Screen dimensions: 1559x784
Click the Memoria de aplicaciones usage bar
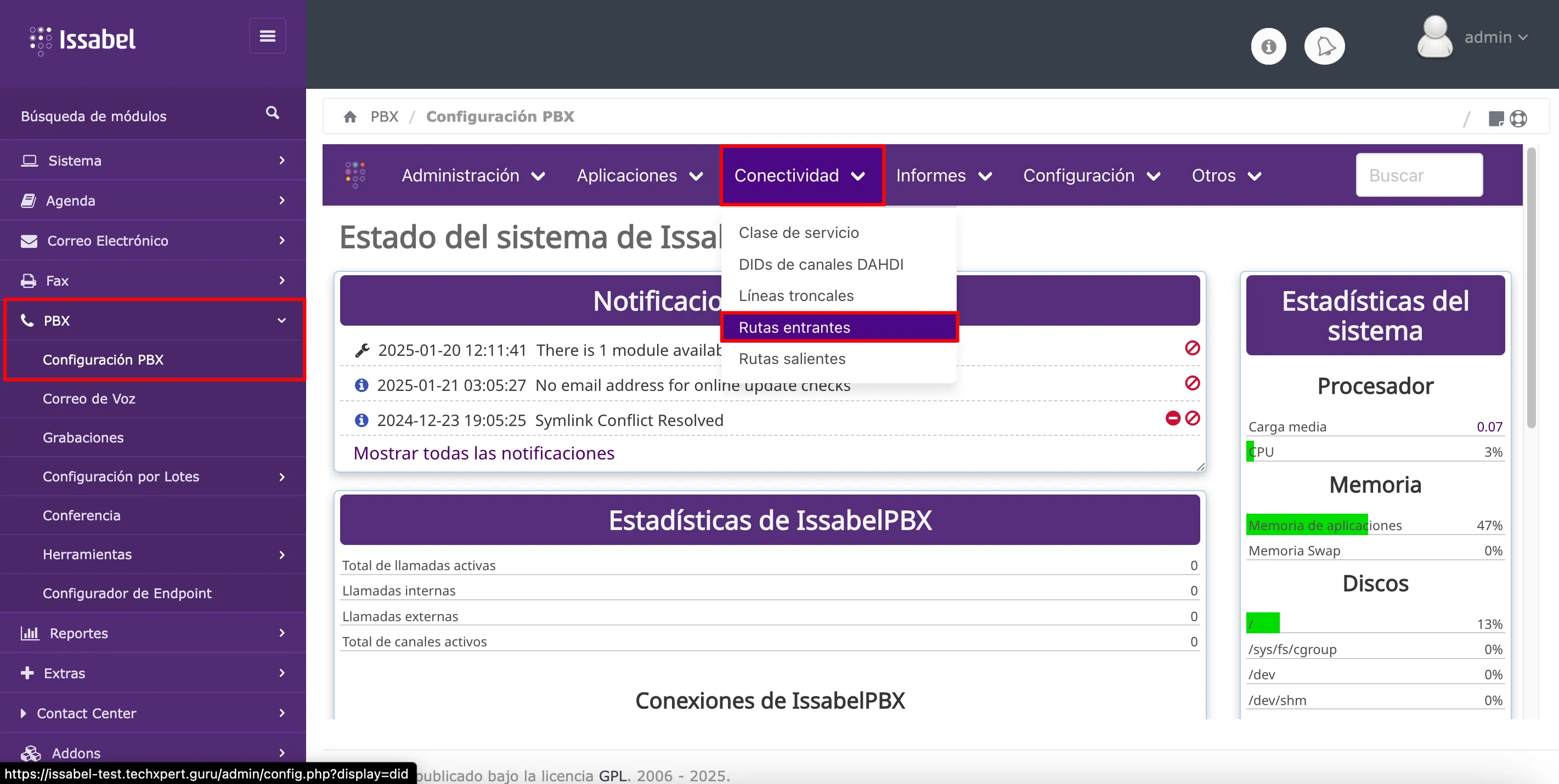(x=1307, y=525)
